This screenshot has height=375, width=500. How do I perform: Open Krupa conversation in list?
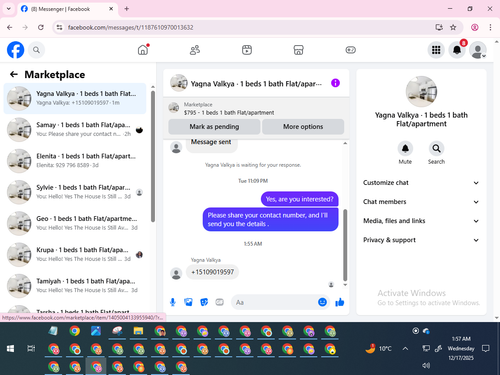click(75, 254)
